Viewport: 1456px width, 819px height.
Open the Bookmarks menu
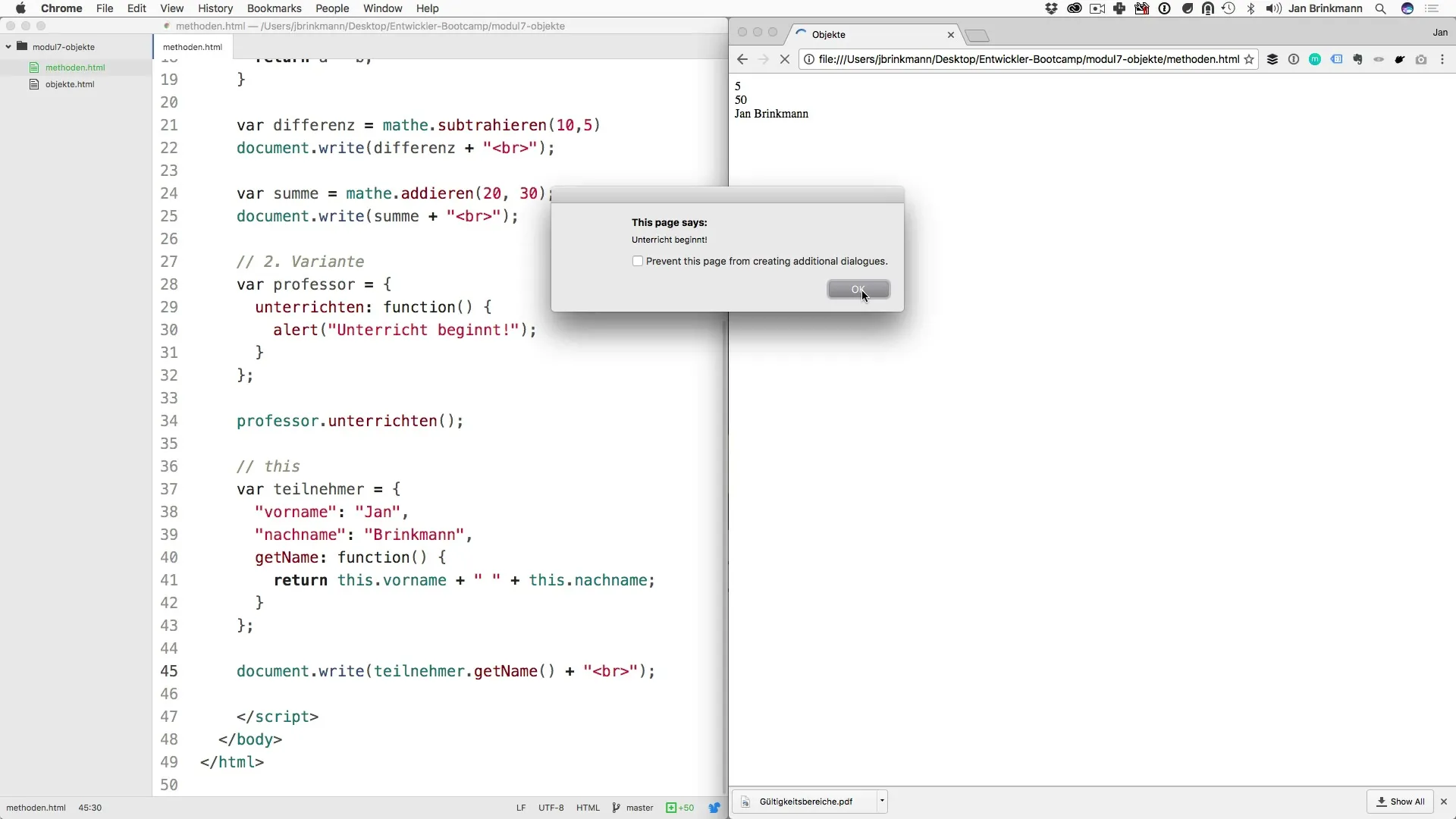[x=275, y=8]
